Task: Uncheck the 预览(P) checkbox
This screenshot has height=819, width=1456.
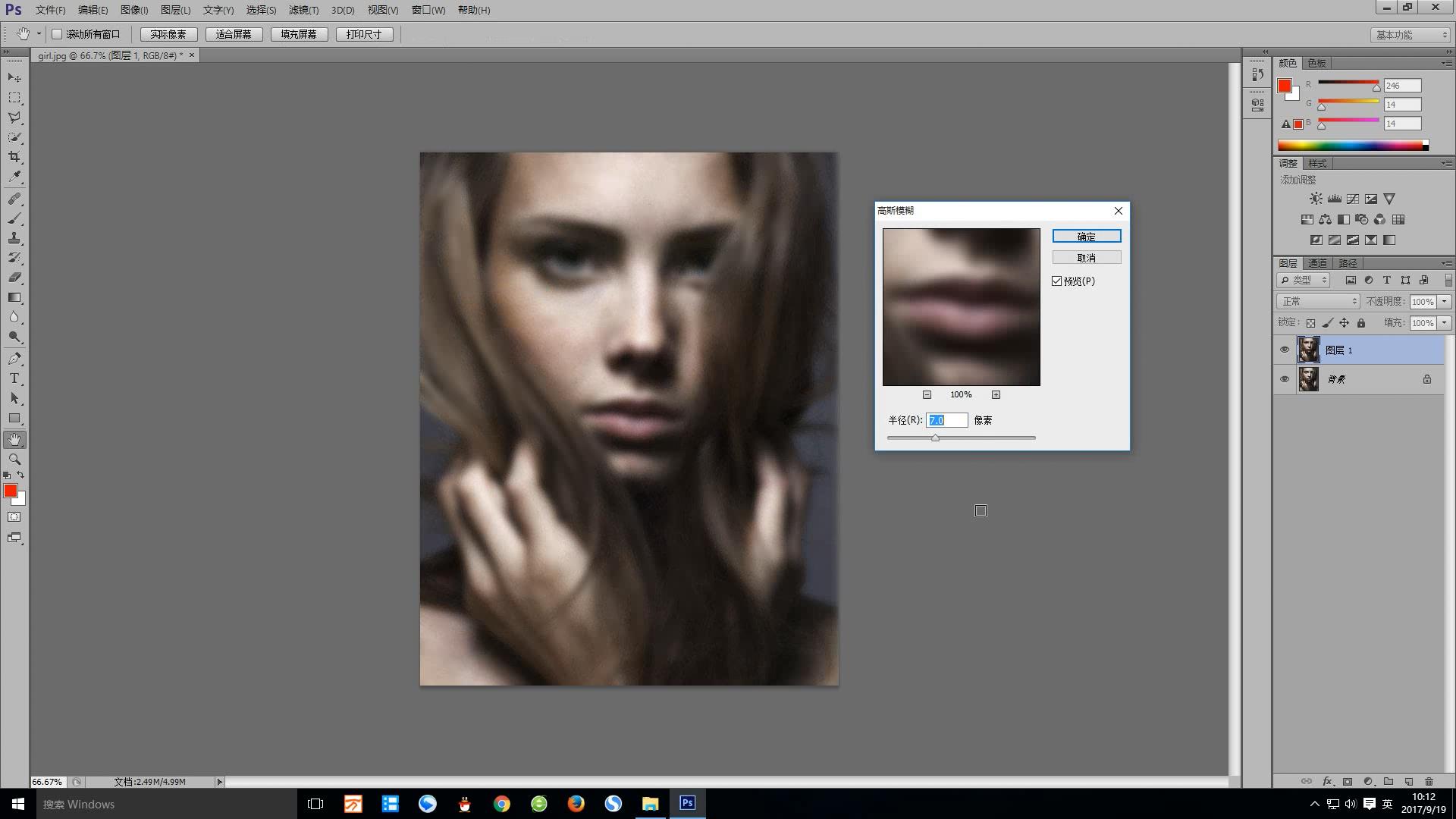Action: 1057,281
